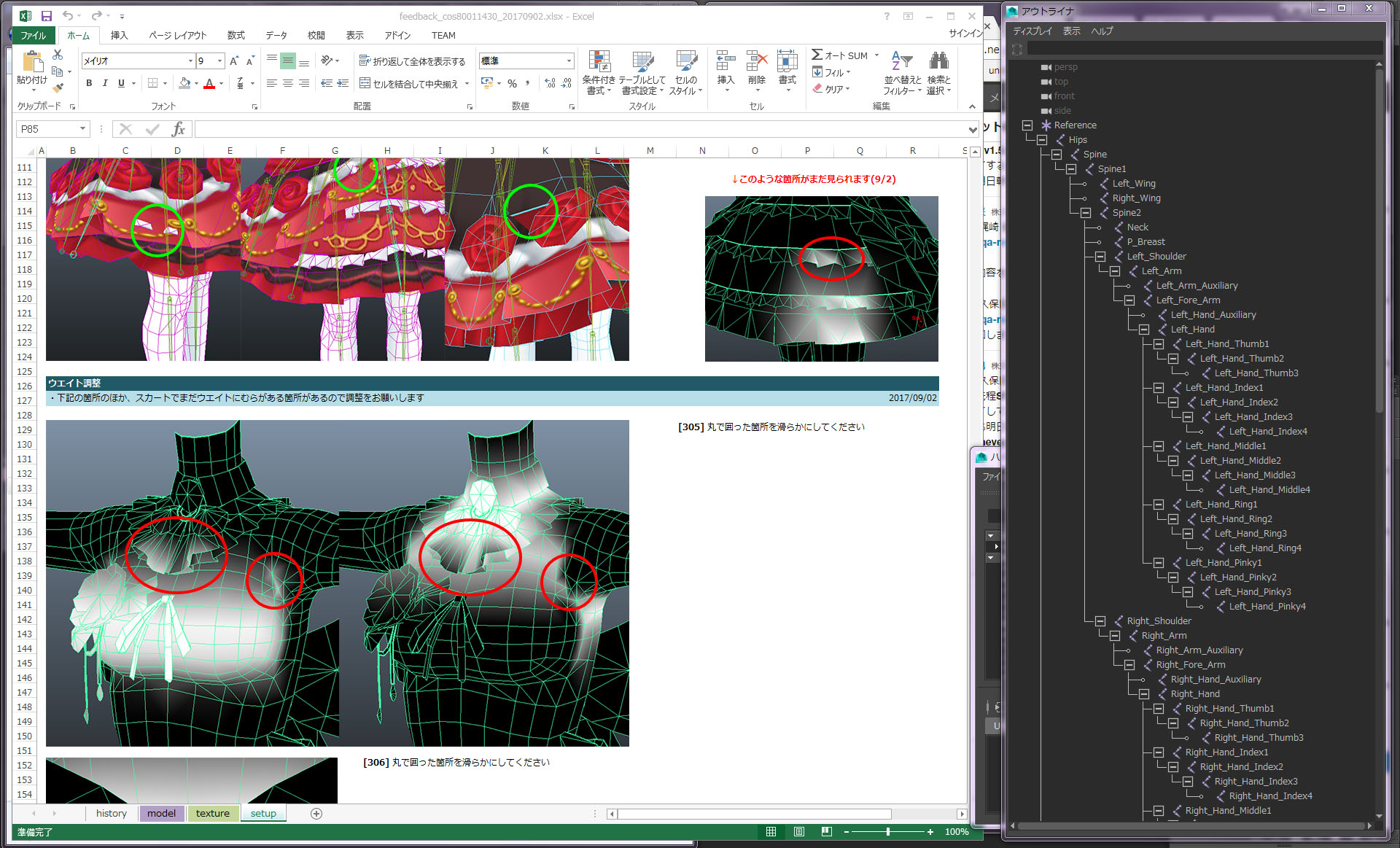Toggle Bold formatting button
This screenshot has width=1400, height=848.
coord(89,83)
